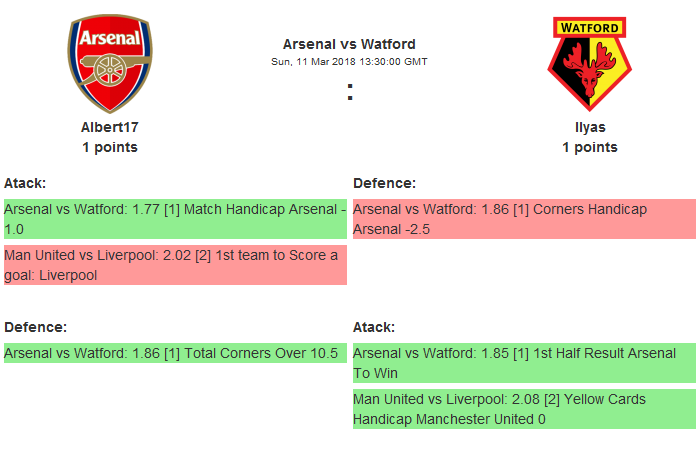Click Defence heading above Total Corners bet

point(35,327)
